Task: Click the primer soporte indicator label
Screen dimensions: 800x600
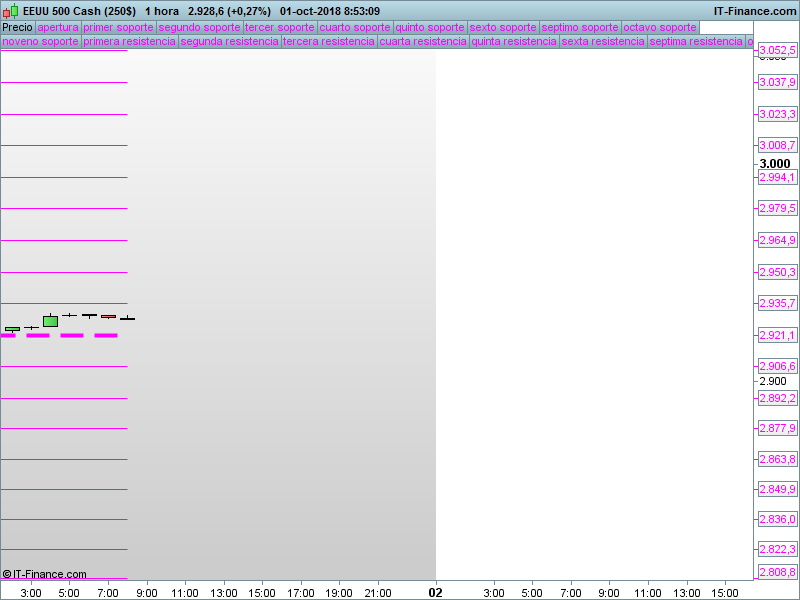Action: point(118,27)
